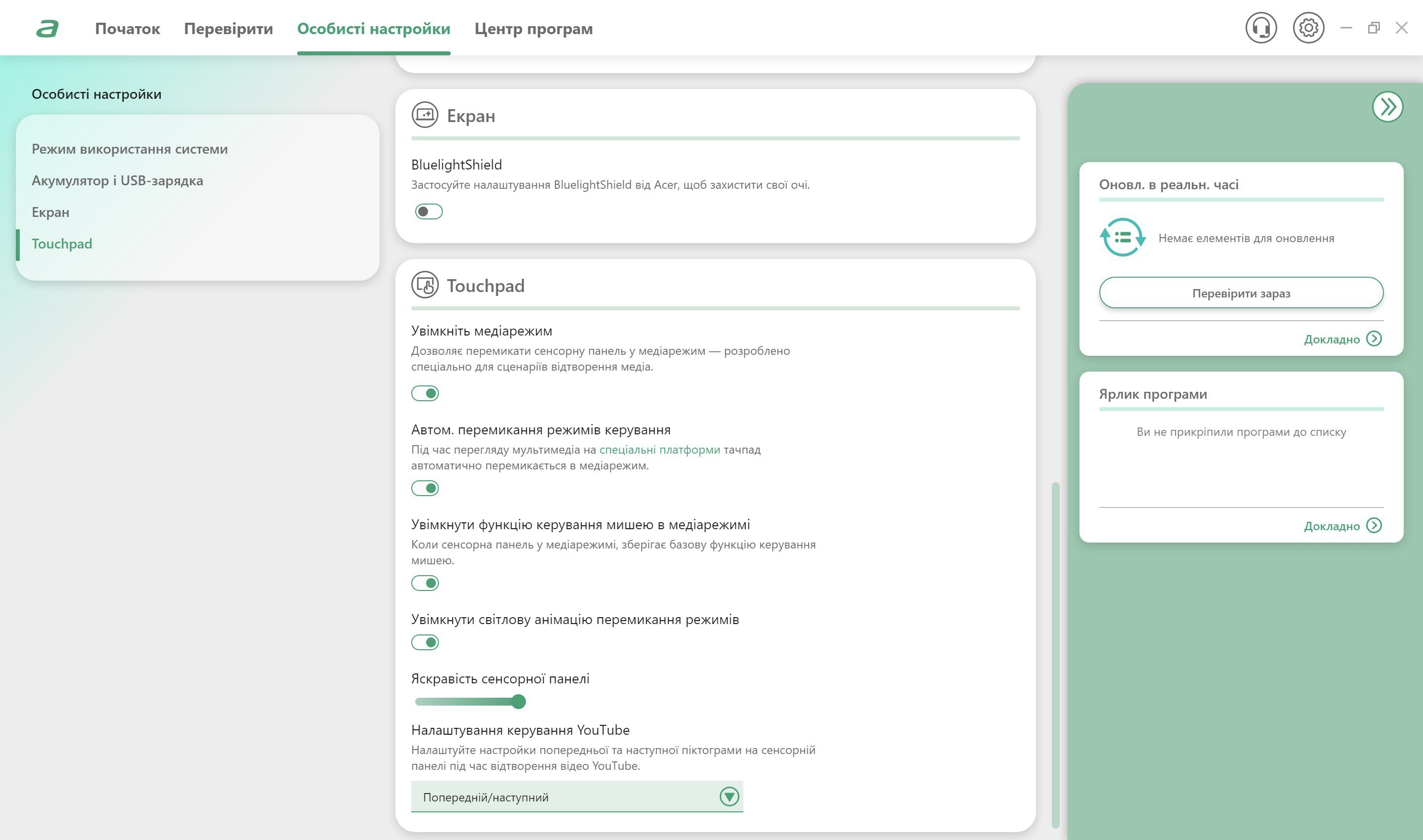
Task: Toggle the BluelightShield switch on
Action: point(427,210)
